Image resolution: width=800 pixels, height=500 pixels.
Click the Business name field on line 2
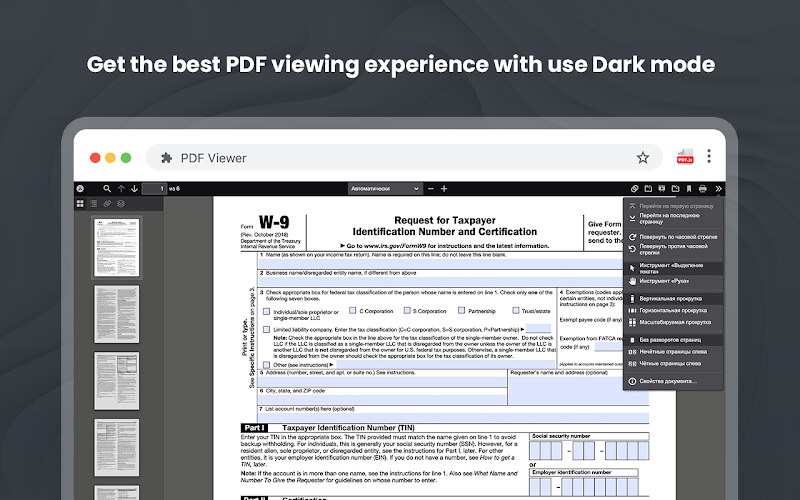click(x=441, y=282)
